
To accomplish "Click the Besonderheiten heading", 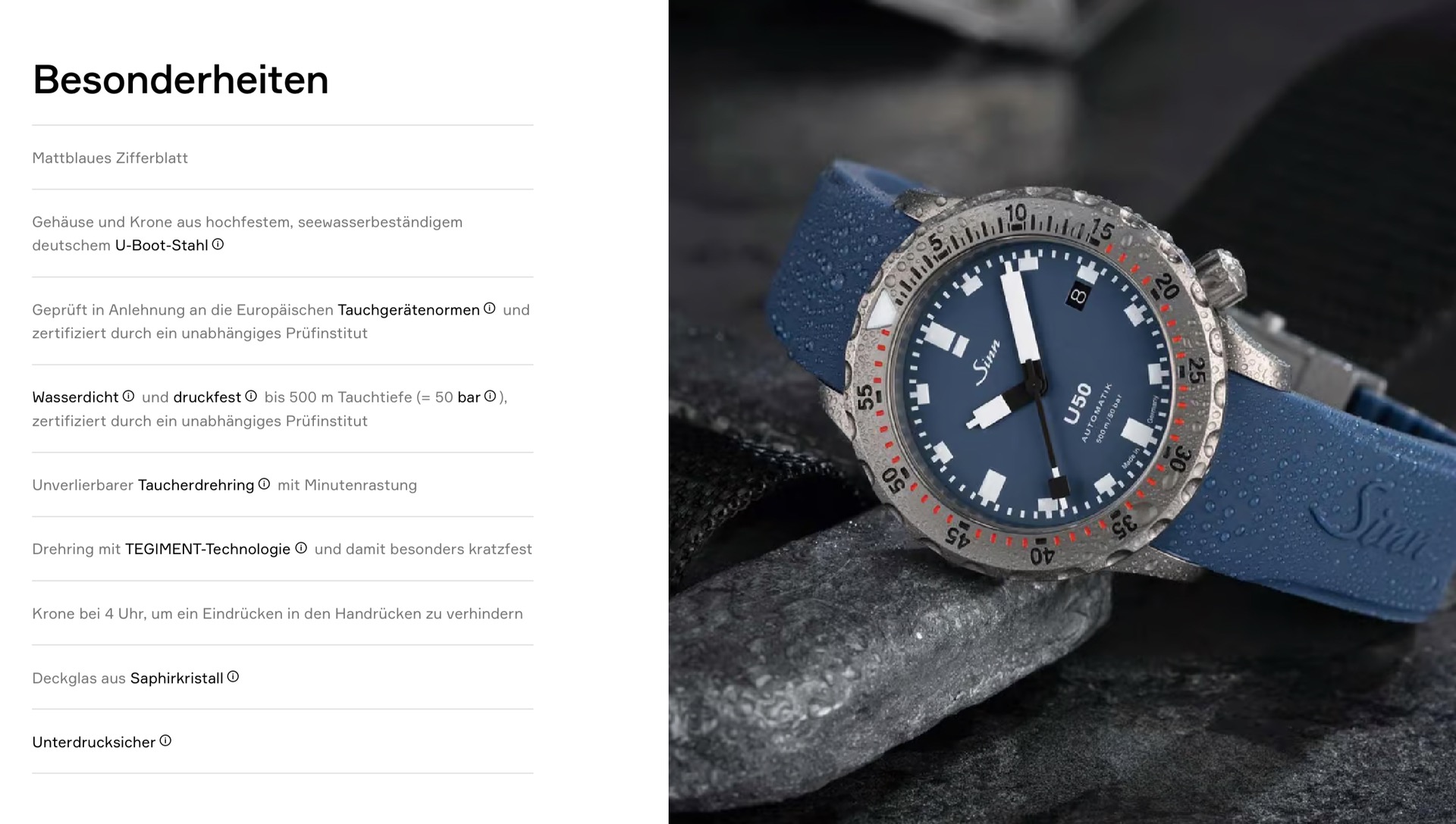I will tap(180, 80).
